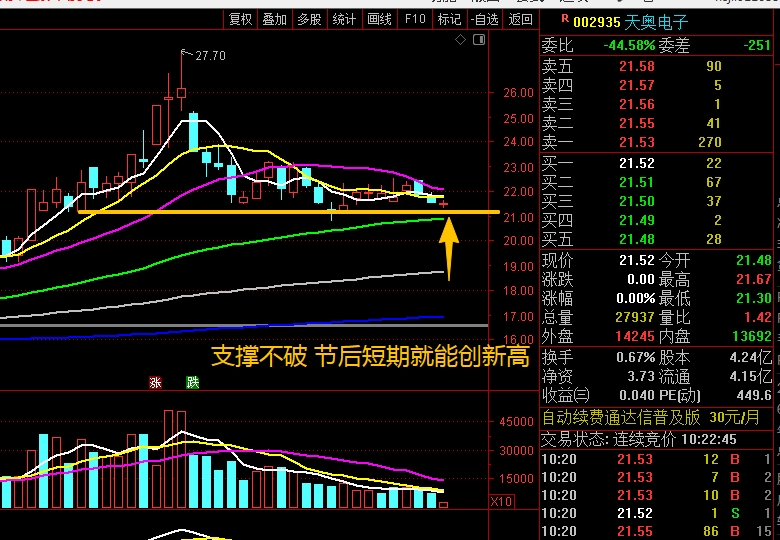Click PE(动) value 449.6
Viewport: 780px width, 540px height.
[x=754, y=395]
